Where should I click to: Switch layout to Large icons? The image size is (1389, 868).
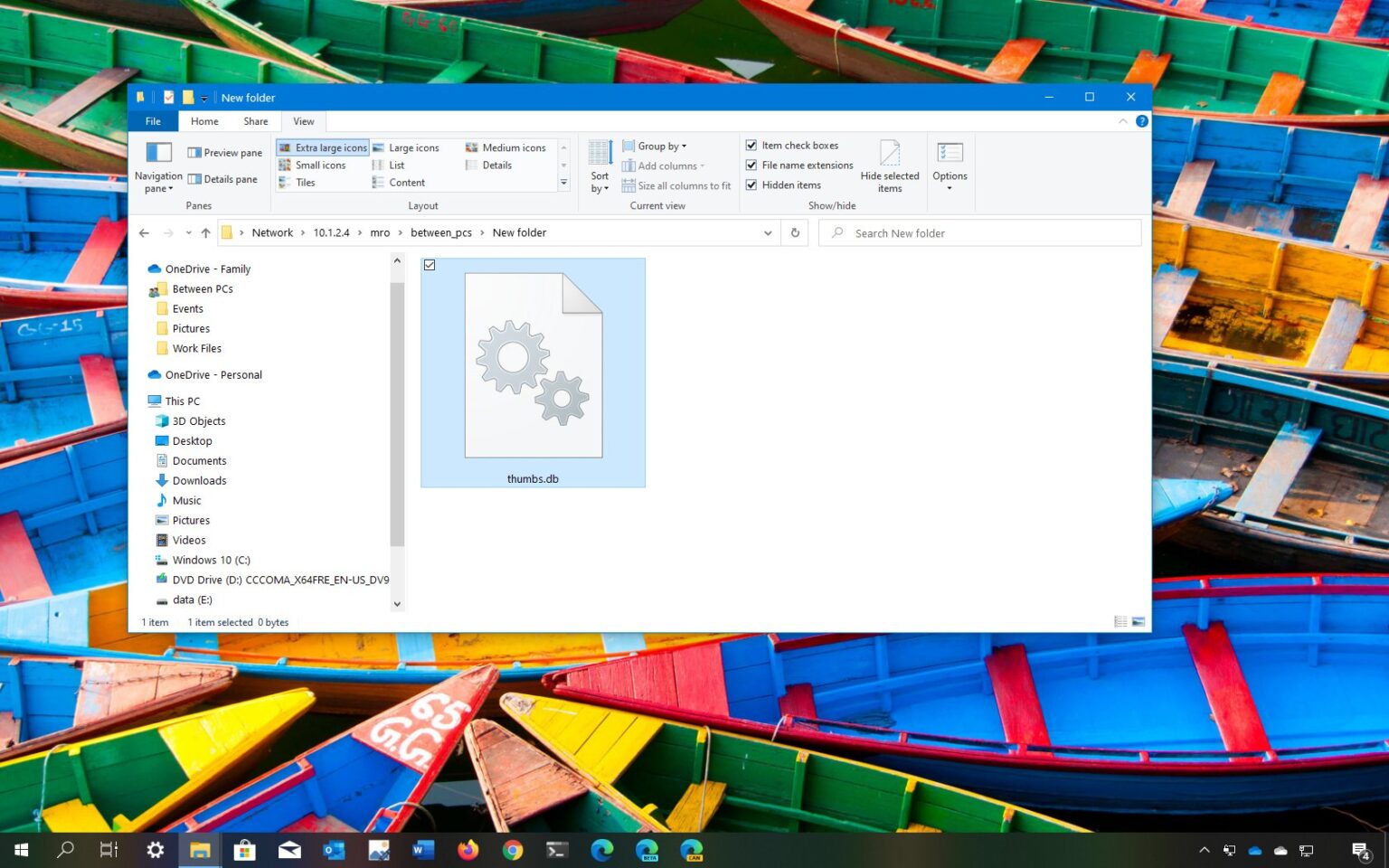click(406, 147)
